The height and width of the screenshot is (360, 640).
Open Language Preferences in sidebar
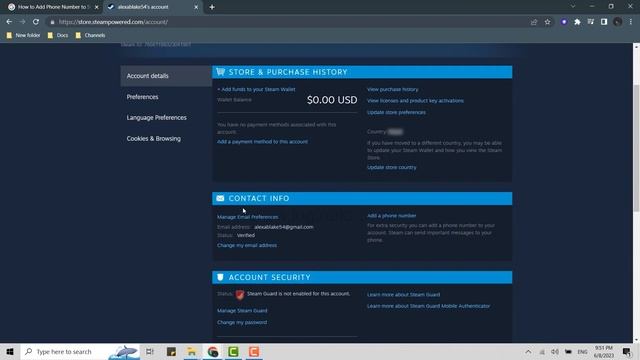[157, 118]
